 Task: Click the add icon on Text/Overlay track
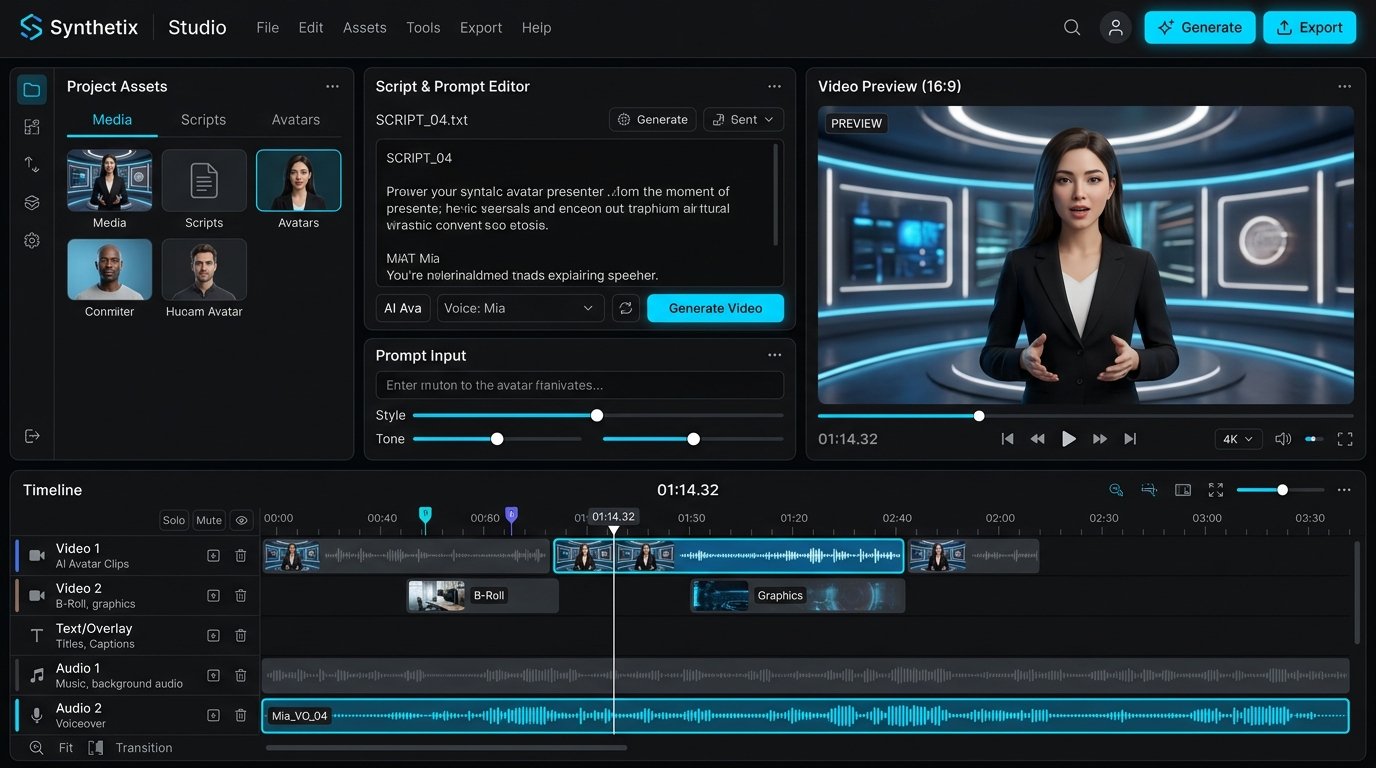tap(213, 636)
